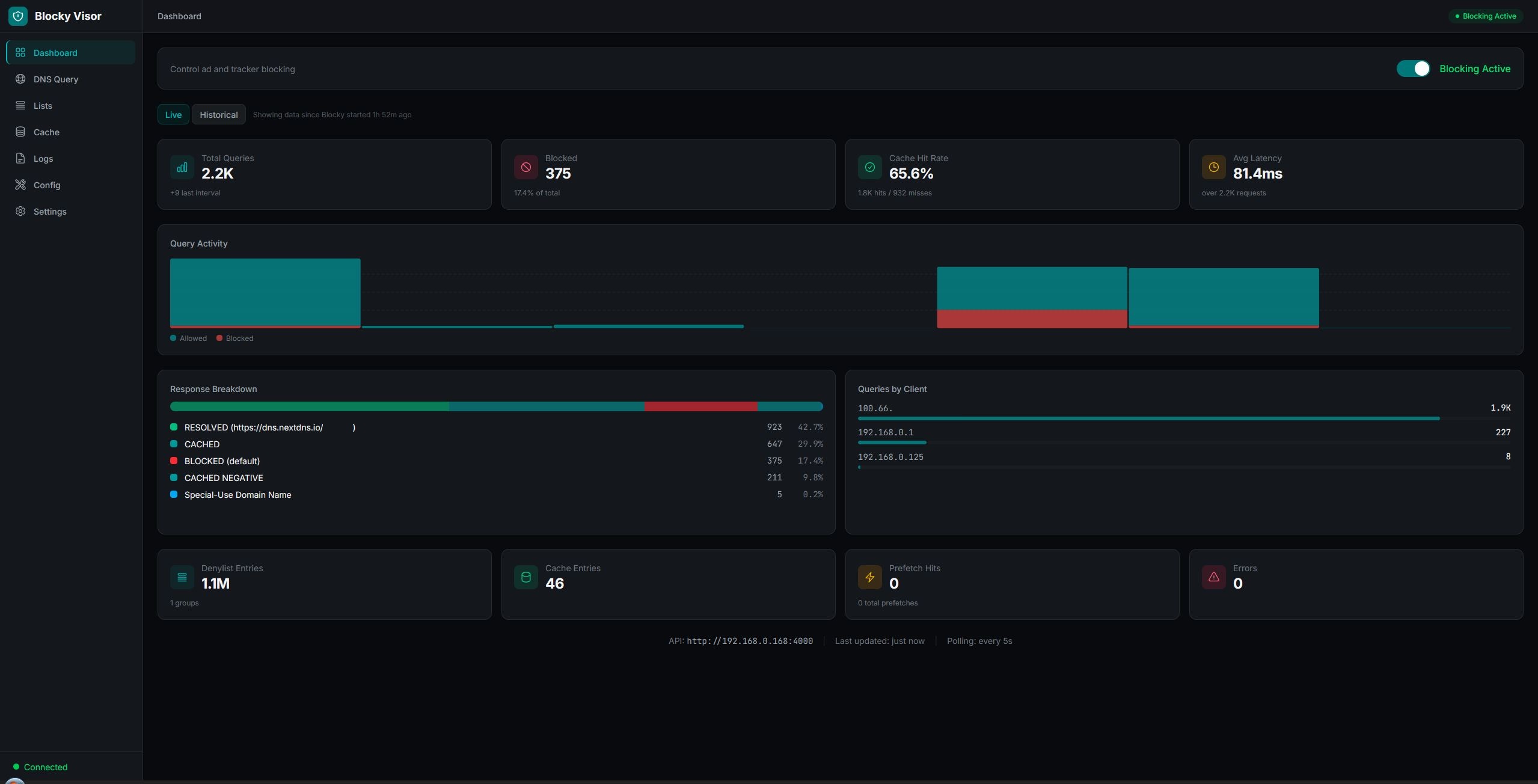The height and width of the screenshot is (784, 1538).
Task: Click the Blocky Visor shield logo icon
Action: point(18,16)
